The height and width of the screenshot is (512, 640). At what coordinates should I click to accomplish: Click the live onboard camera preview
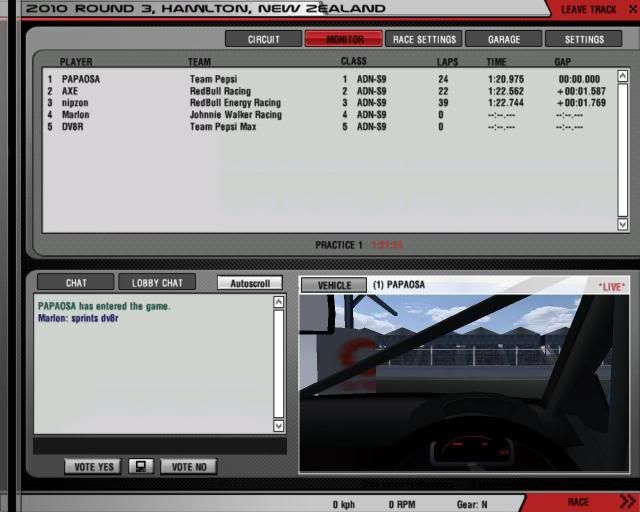[464, 383]
